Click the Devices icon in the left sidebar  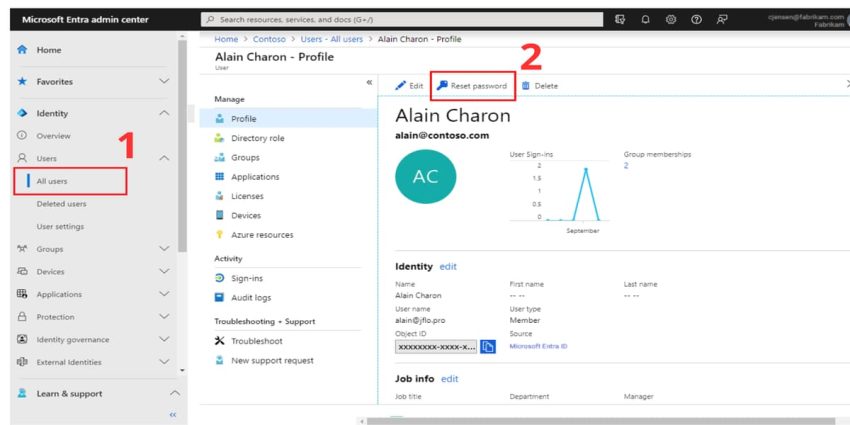[22, 272]
